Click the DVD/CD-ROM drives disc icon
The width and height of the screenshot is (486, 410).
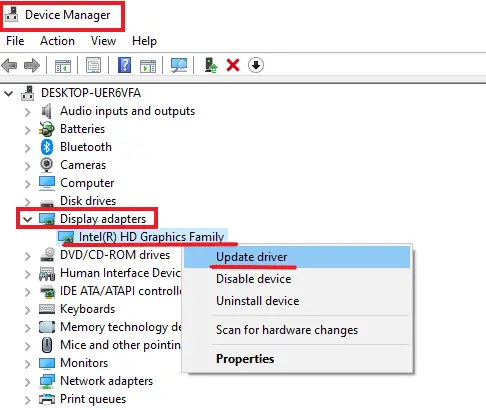[47, 255]
